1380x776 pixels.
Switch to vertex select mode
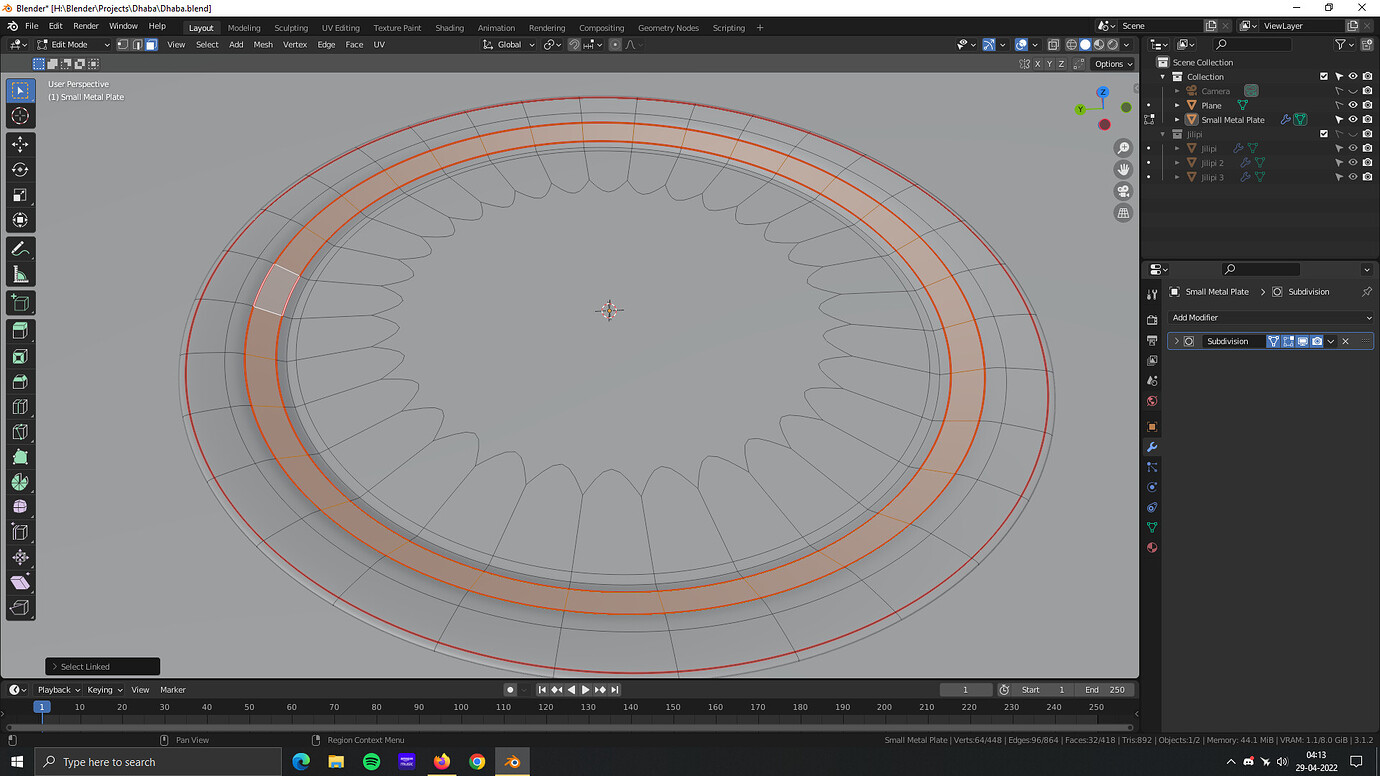click(x=123, y=44)
